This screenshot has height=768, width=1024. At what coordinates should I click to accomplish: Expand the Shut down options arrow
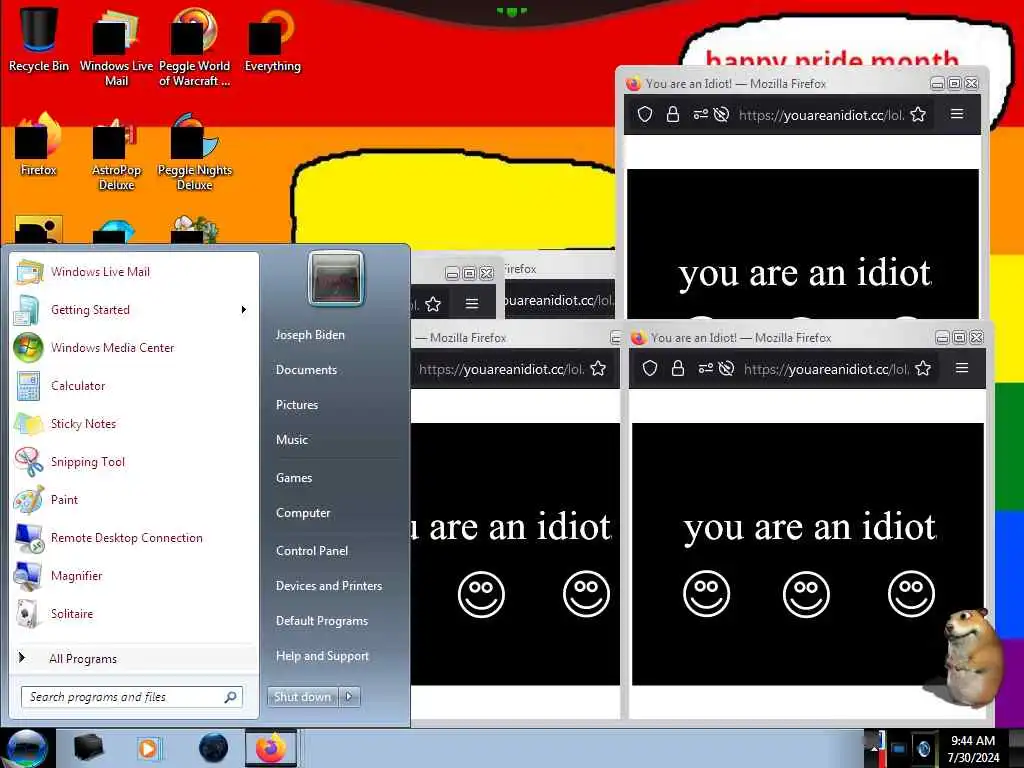349,697
